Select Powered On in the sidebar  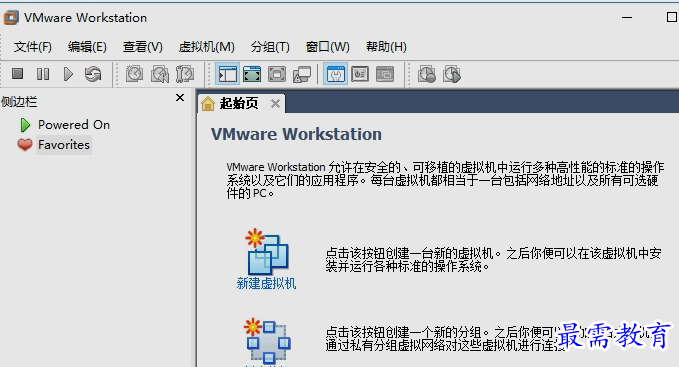point(74,125)
